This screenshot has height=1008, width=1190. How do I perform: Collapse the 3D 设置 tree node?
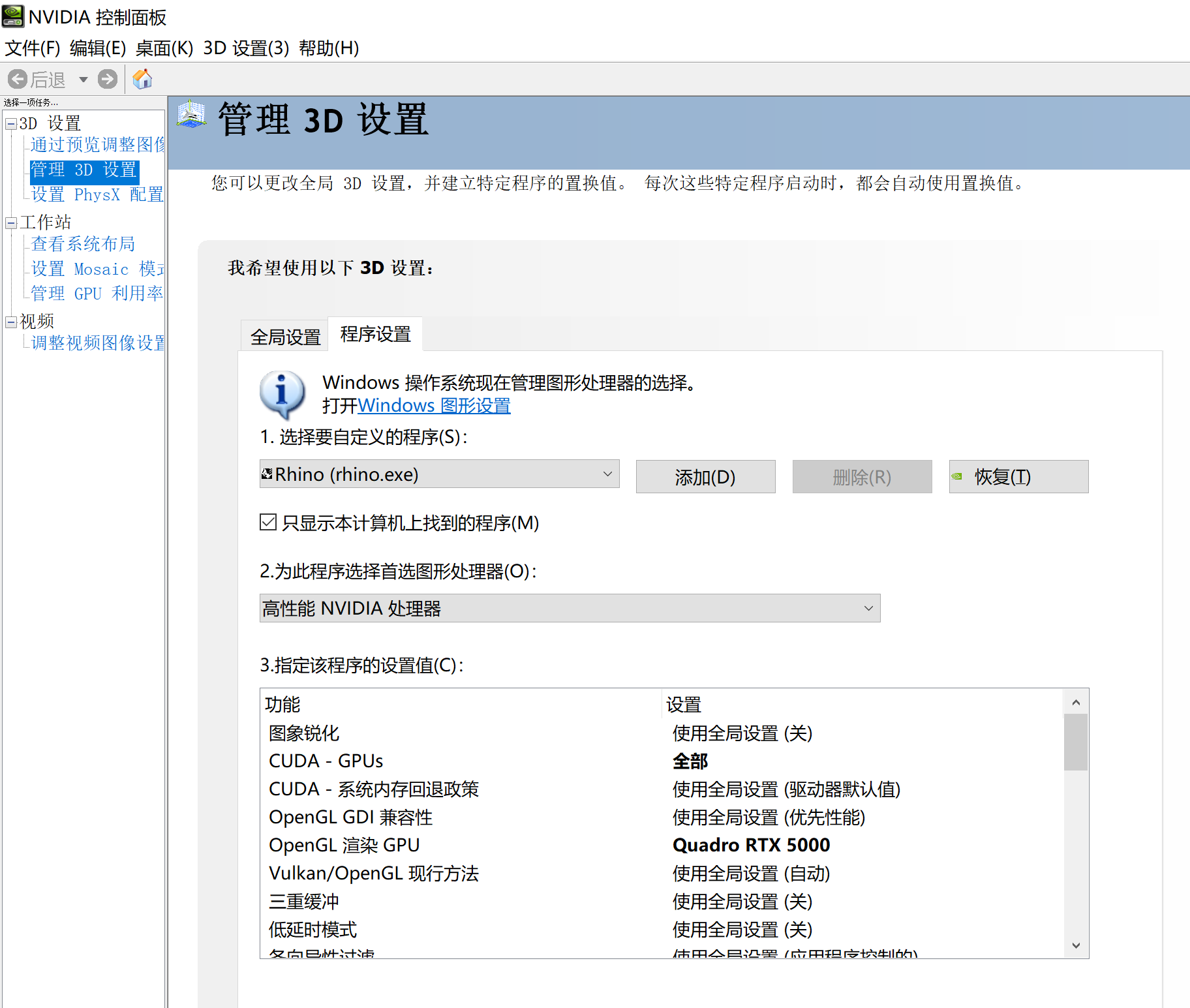pos(11,124)
